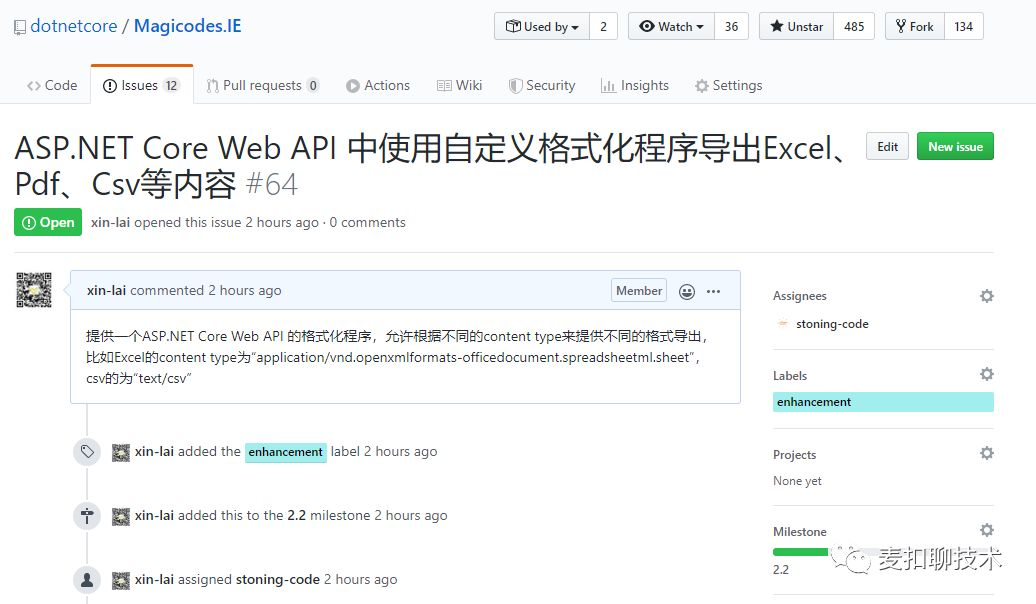
Task: Fork the repository
Action: click(x=914, y=27)
